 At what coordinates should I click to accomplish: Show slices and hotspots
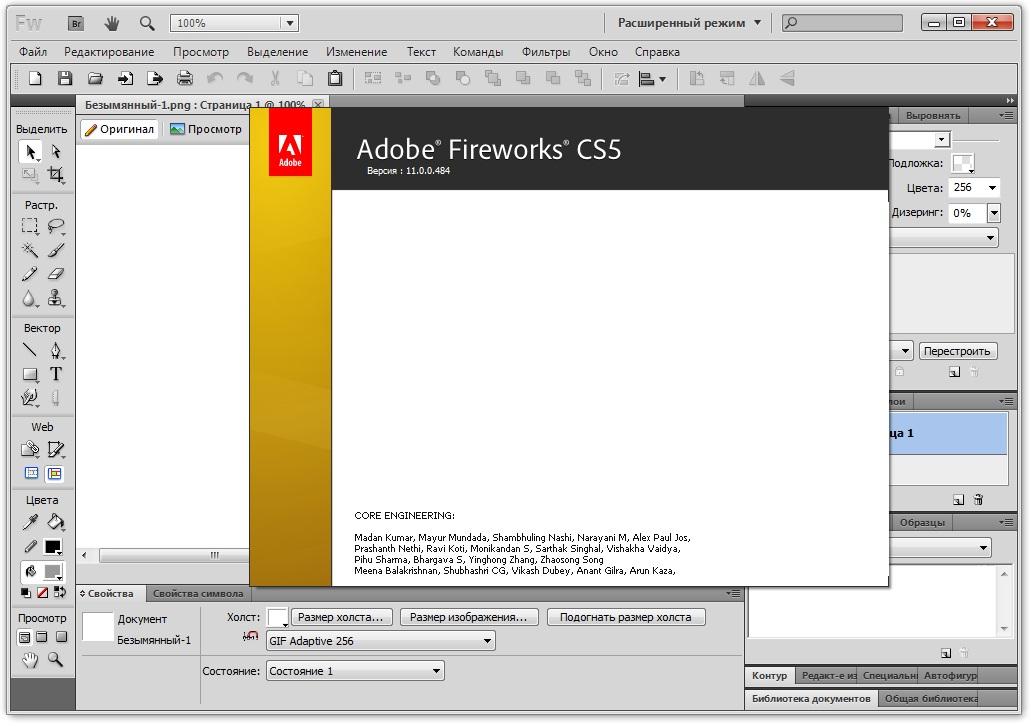pos(55,473)
